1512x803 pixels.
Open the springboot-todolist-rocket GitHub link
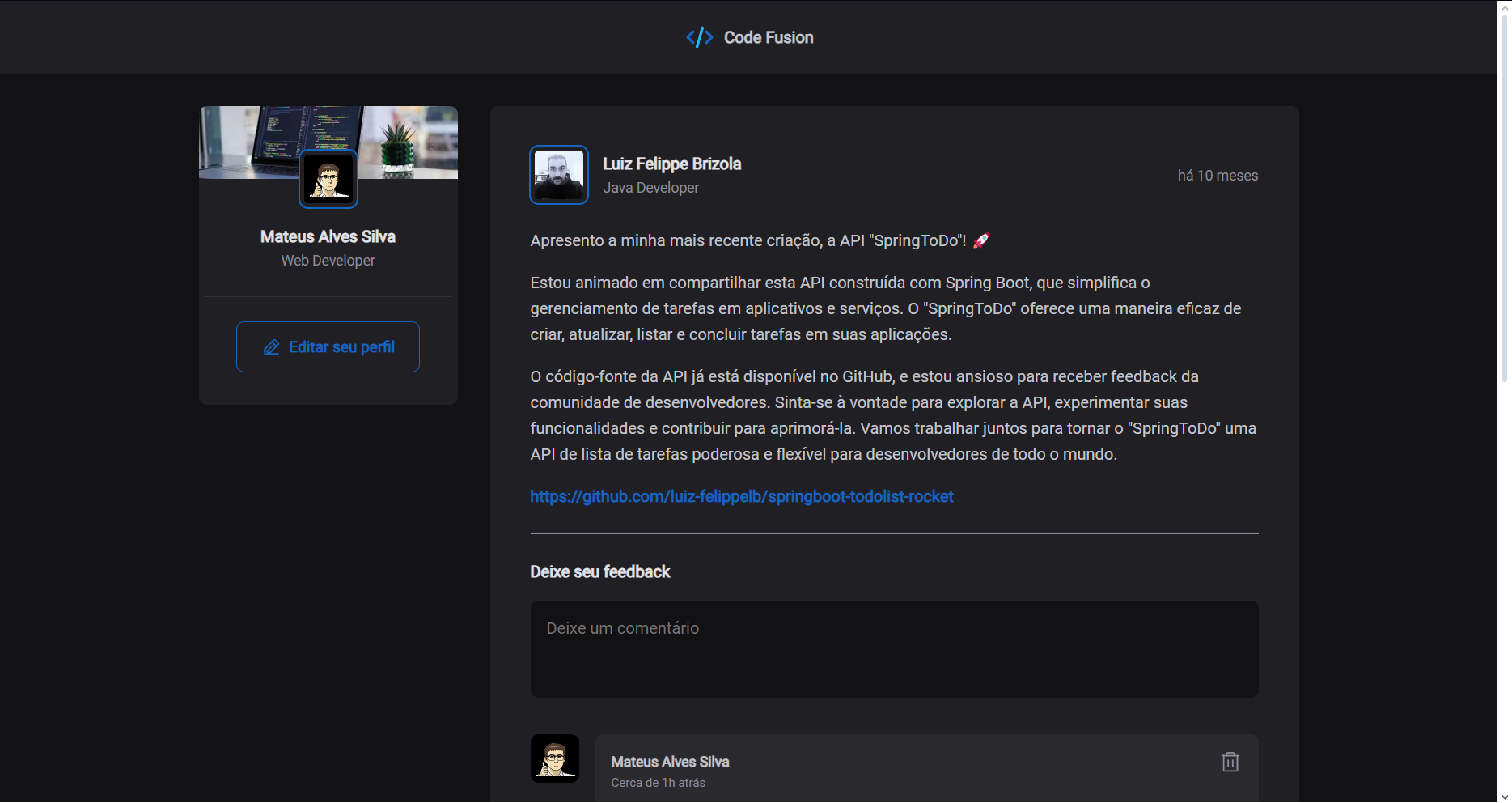click(741, 496)
